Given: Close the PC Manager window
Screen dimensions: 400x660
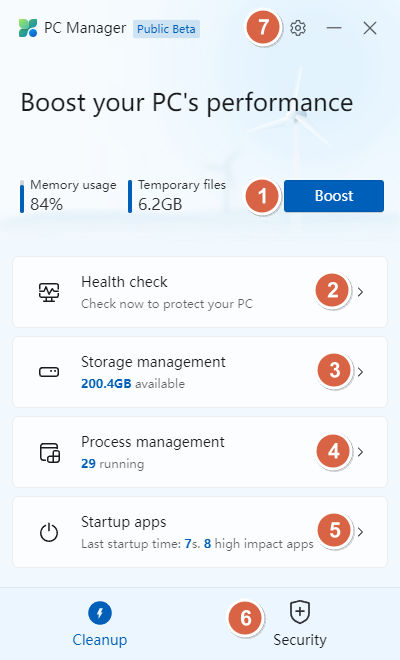Looking at the screenshot, I should click(x=370, y=28).
